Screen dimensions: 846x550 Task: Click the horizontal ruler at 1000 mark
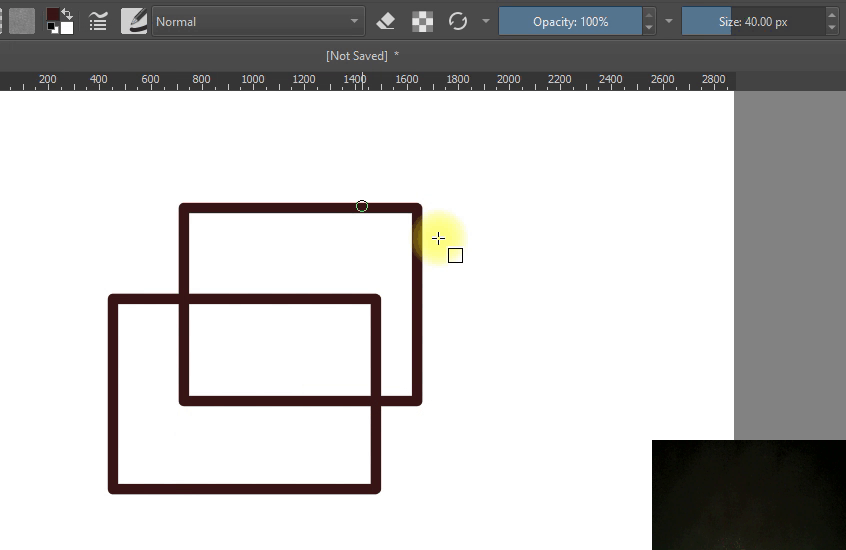click(253, 80)
